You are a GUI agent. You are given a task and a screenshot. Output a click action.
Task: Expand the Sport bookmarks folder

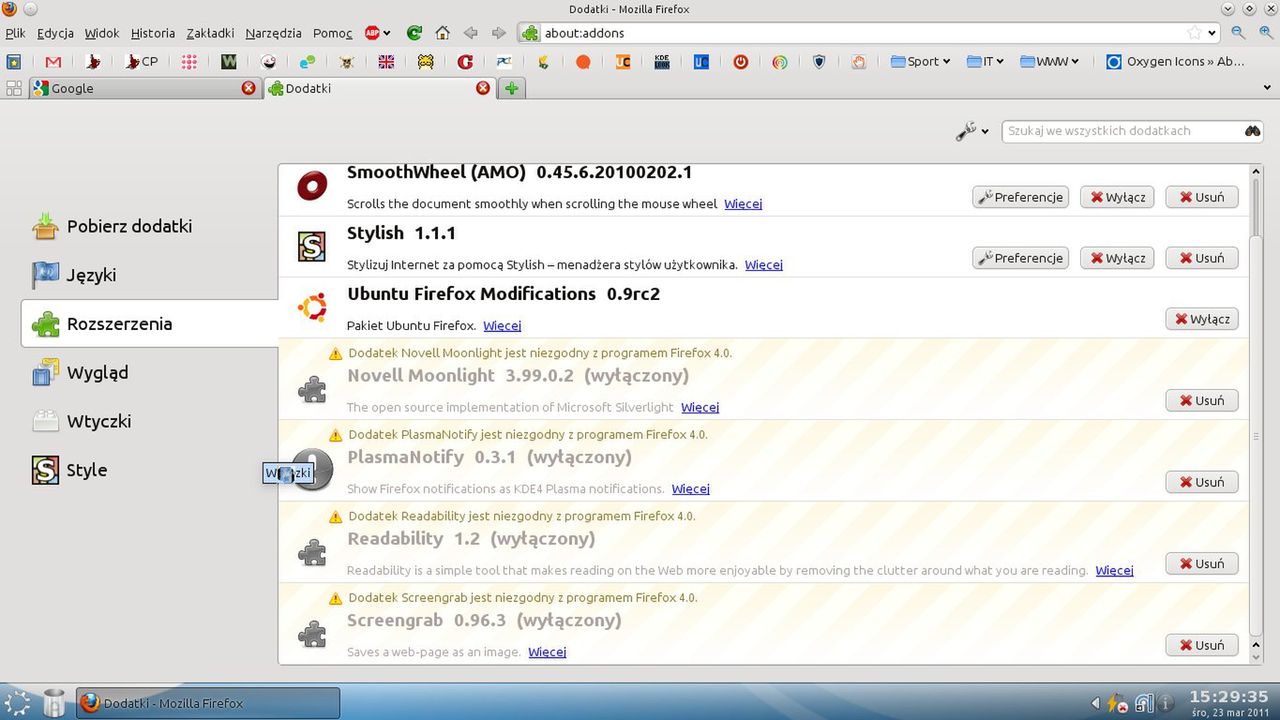click(919, 61)
